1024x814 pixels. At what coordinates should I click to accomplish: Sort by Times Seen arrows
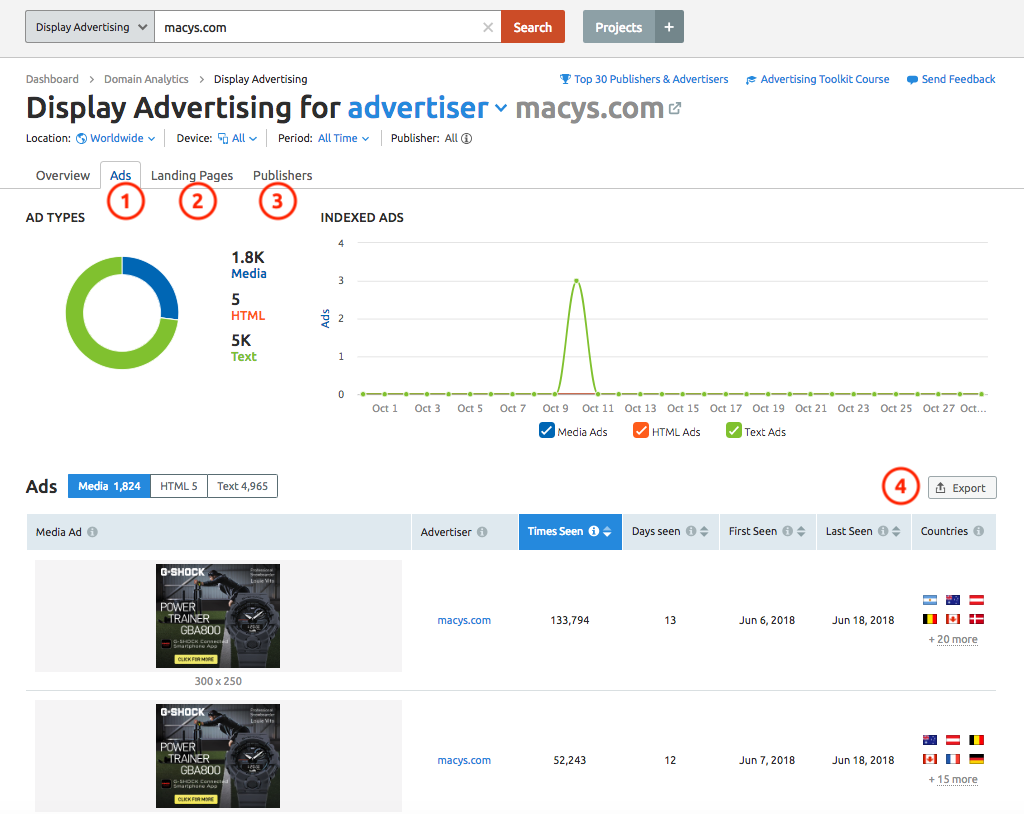[607, 532]
